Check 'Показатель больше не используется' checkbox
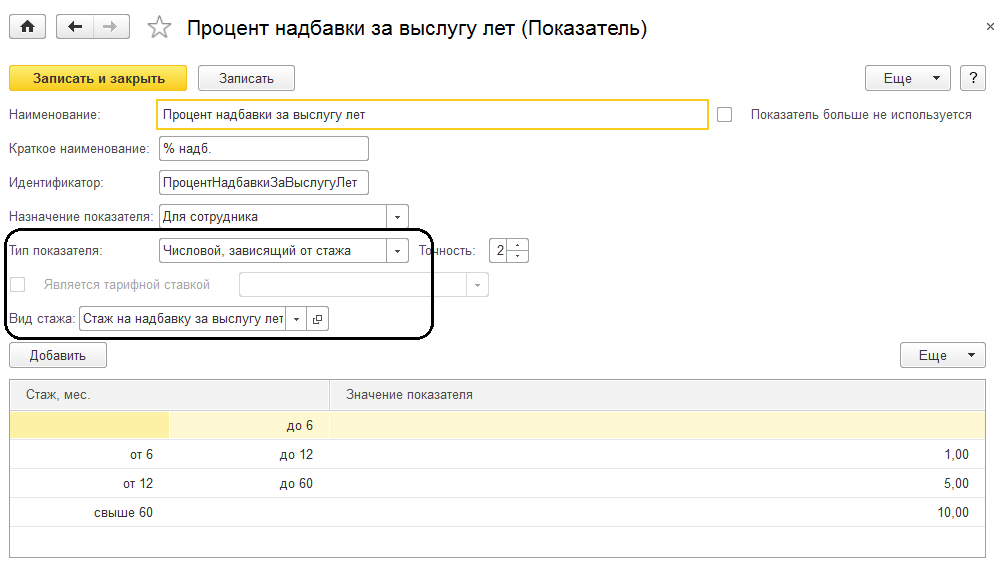The width and height of the screenshot is (1002, 564). click(725, 115)
